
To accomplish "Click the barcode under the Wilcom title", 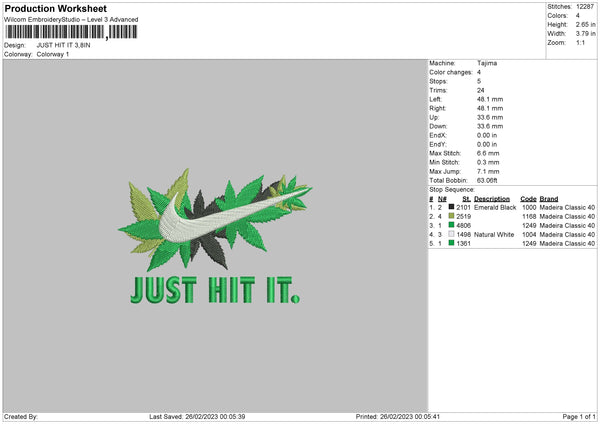I will (x=71, y=32).
